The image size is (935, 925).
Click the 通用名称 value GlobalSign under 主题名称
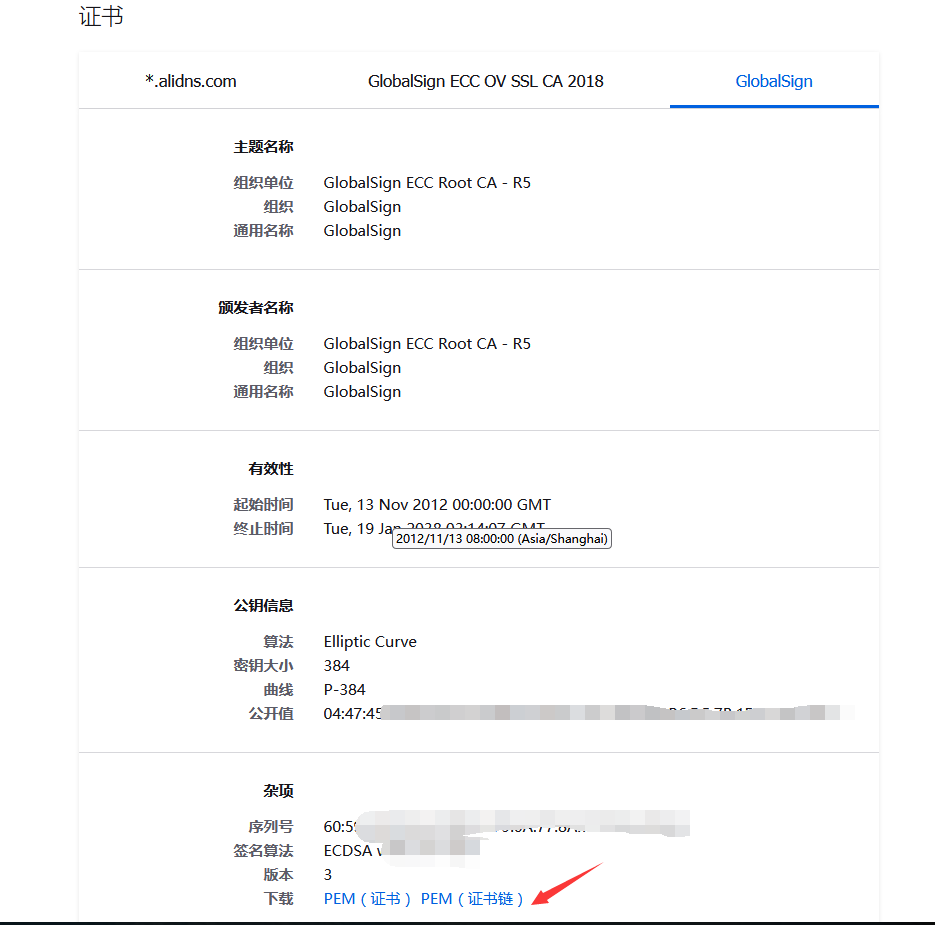tap(362, 231)
